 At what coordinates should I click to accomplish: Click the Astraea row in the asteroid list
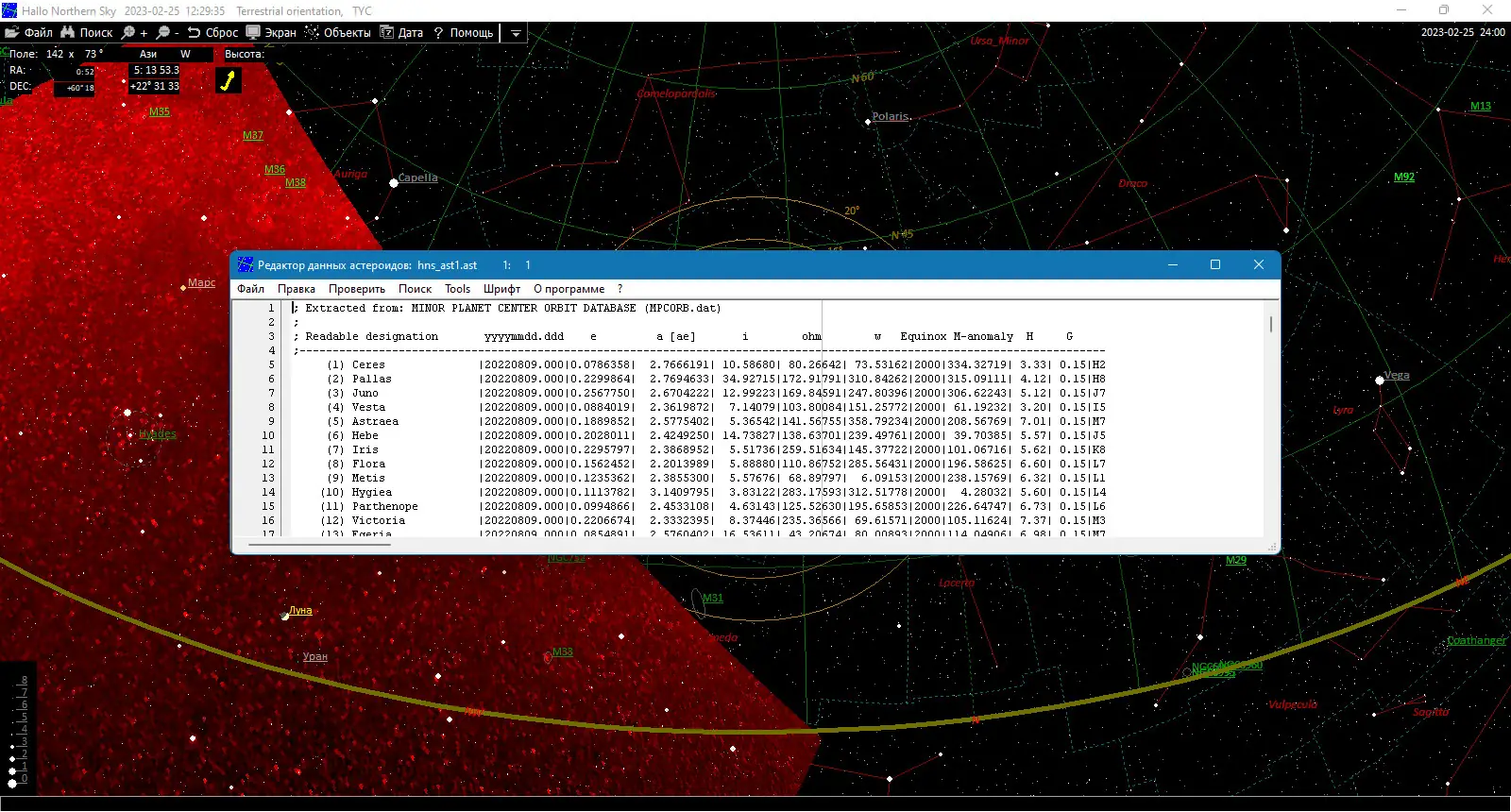(x=699, y=421)
